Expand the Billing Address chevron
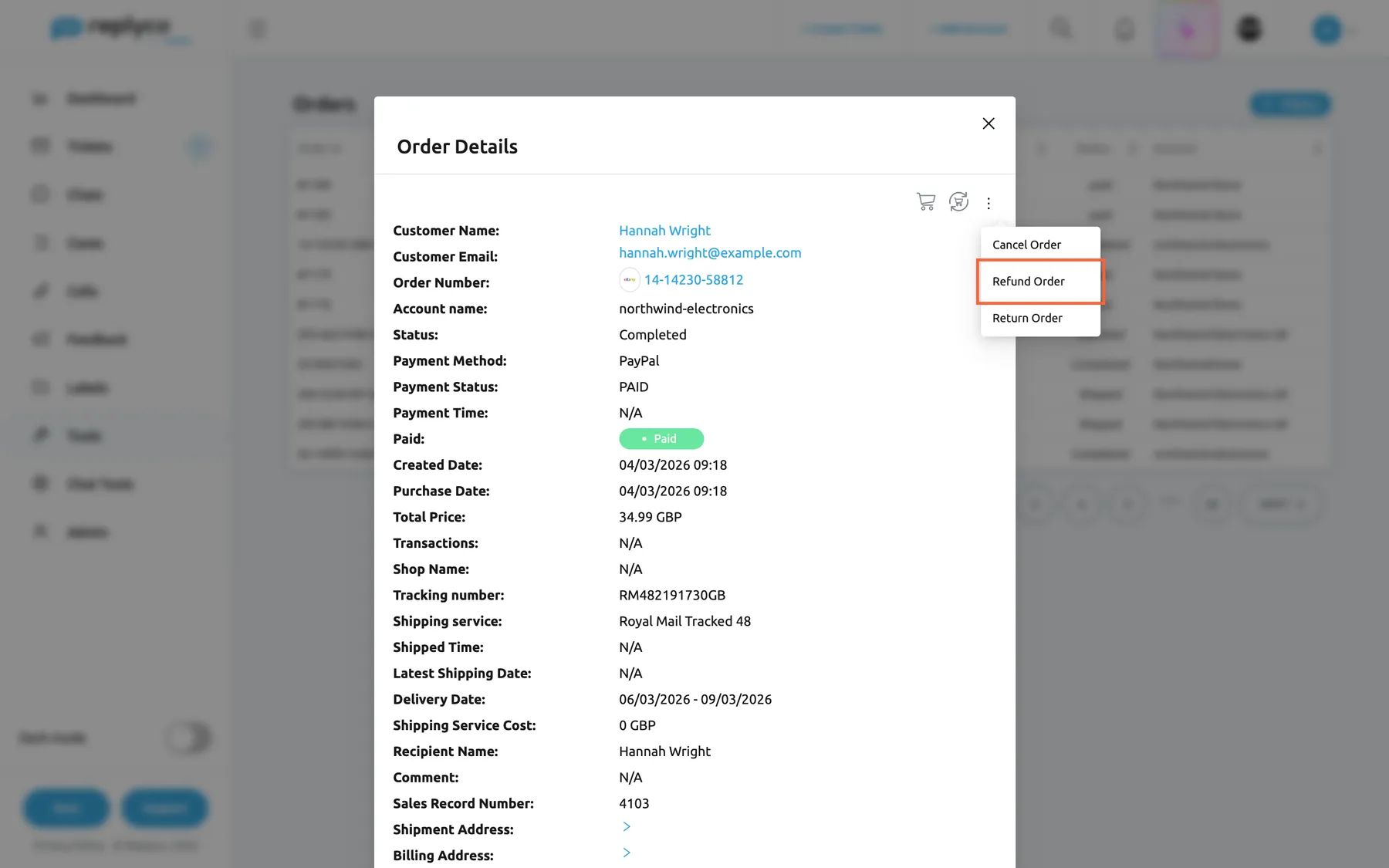 (627, 853)
